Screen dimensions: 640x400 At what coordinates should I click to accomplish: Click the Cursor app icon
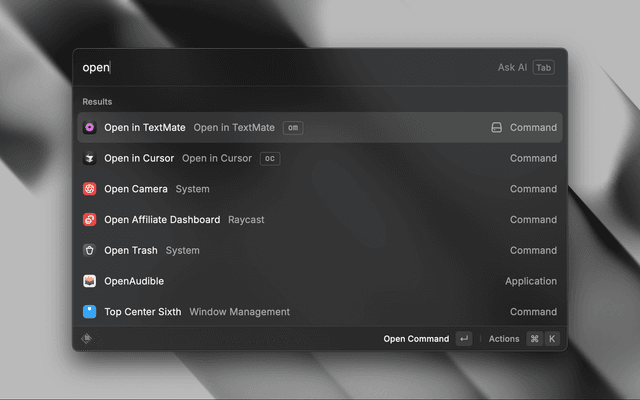pos(90,158)
